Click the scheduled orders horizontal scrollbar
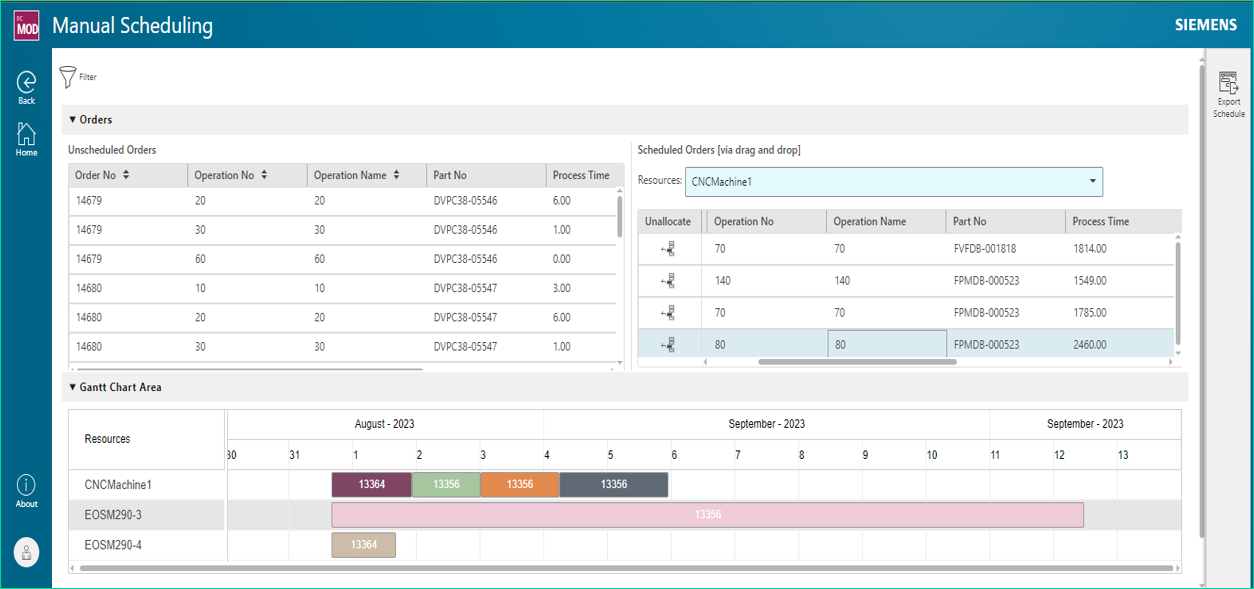 pyautogui.click(x=857, y=362)
